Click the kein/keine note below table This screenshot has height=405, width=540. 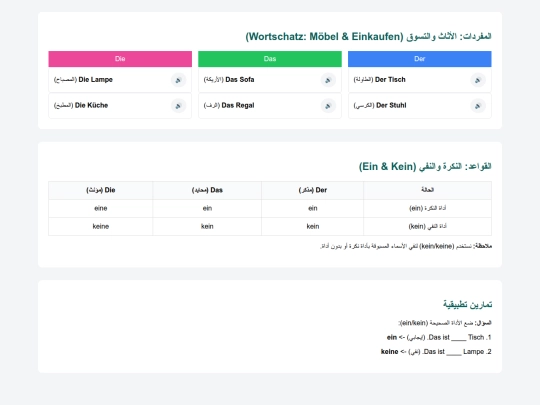[406, 246]
